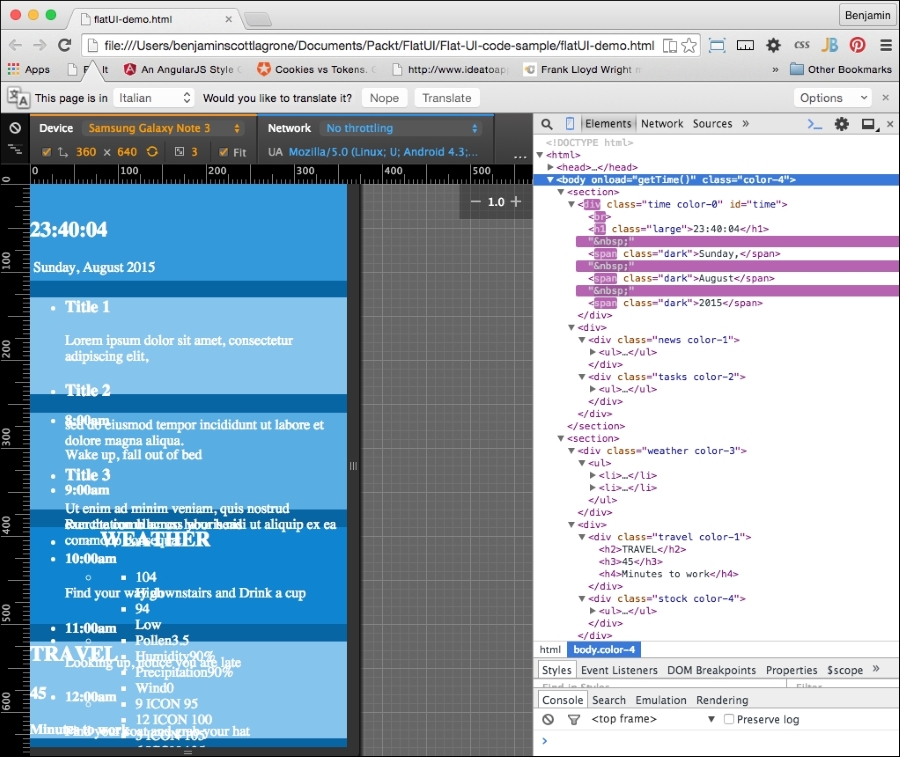The image size is (900, 757).
Task: Switch to the Network panel tab
Action: click(661, 124)
